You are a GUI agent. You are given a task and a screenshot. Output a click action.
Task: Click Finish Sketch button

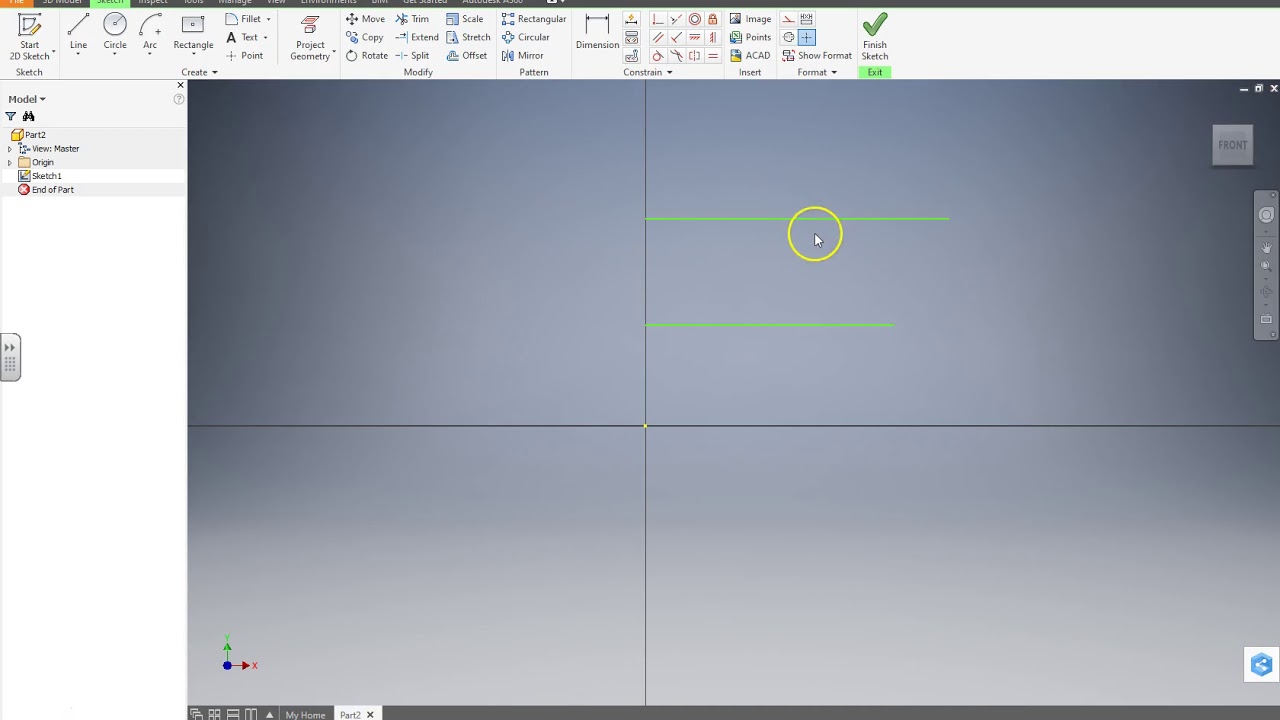point(875,37)
